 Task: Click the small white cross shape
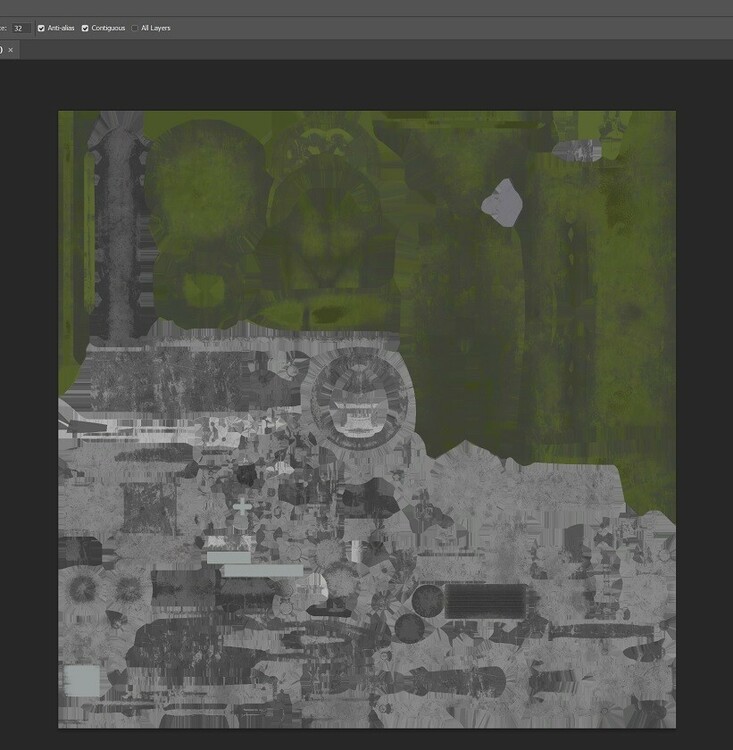242,508
